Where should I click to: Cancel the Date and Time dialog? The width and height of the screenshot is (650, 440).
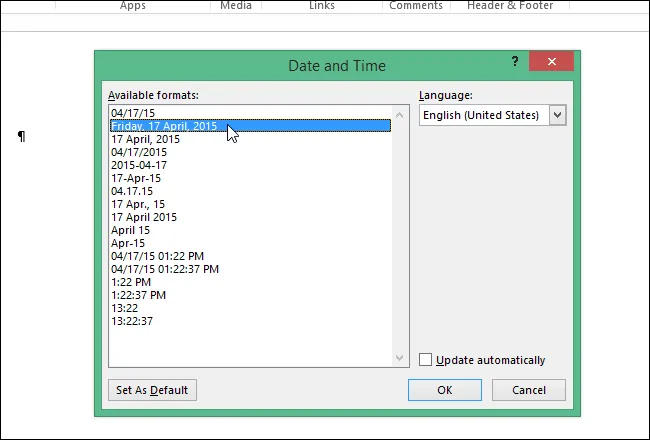(x=529, y=390)
